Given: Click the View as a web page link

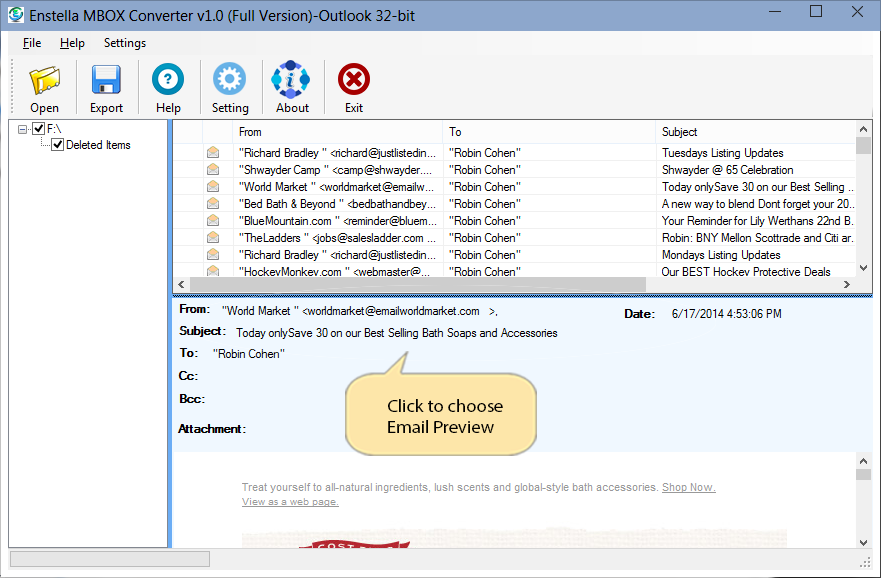Looking at the screenshot, I should tap(290, 501).
